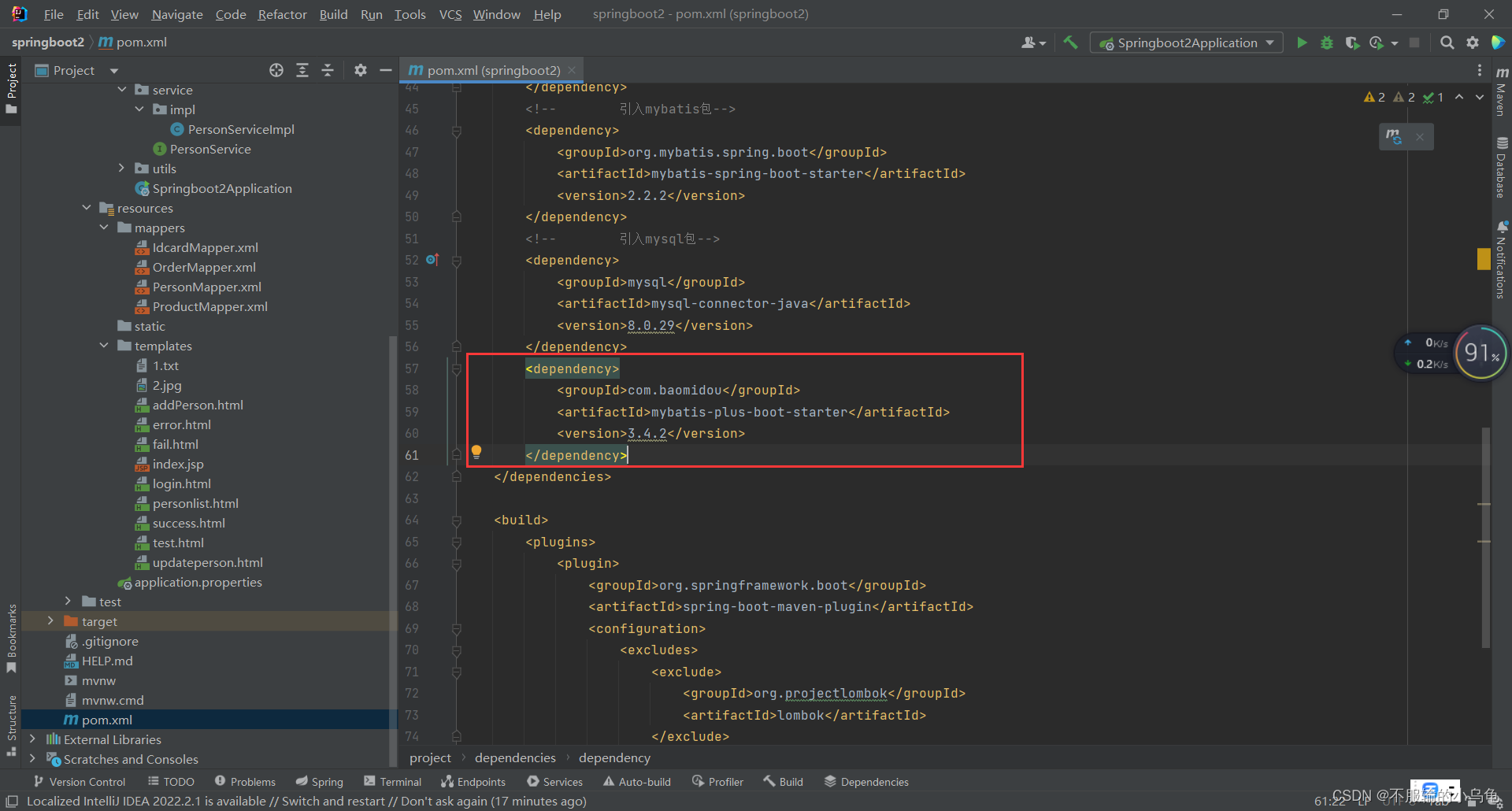Open Search Everywhere magnifier icon
This screenshot has width=1512, height=811.
1447,43
